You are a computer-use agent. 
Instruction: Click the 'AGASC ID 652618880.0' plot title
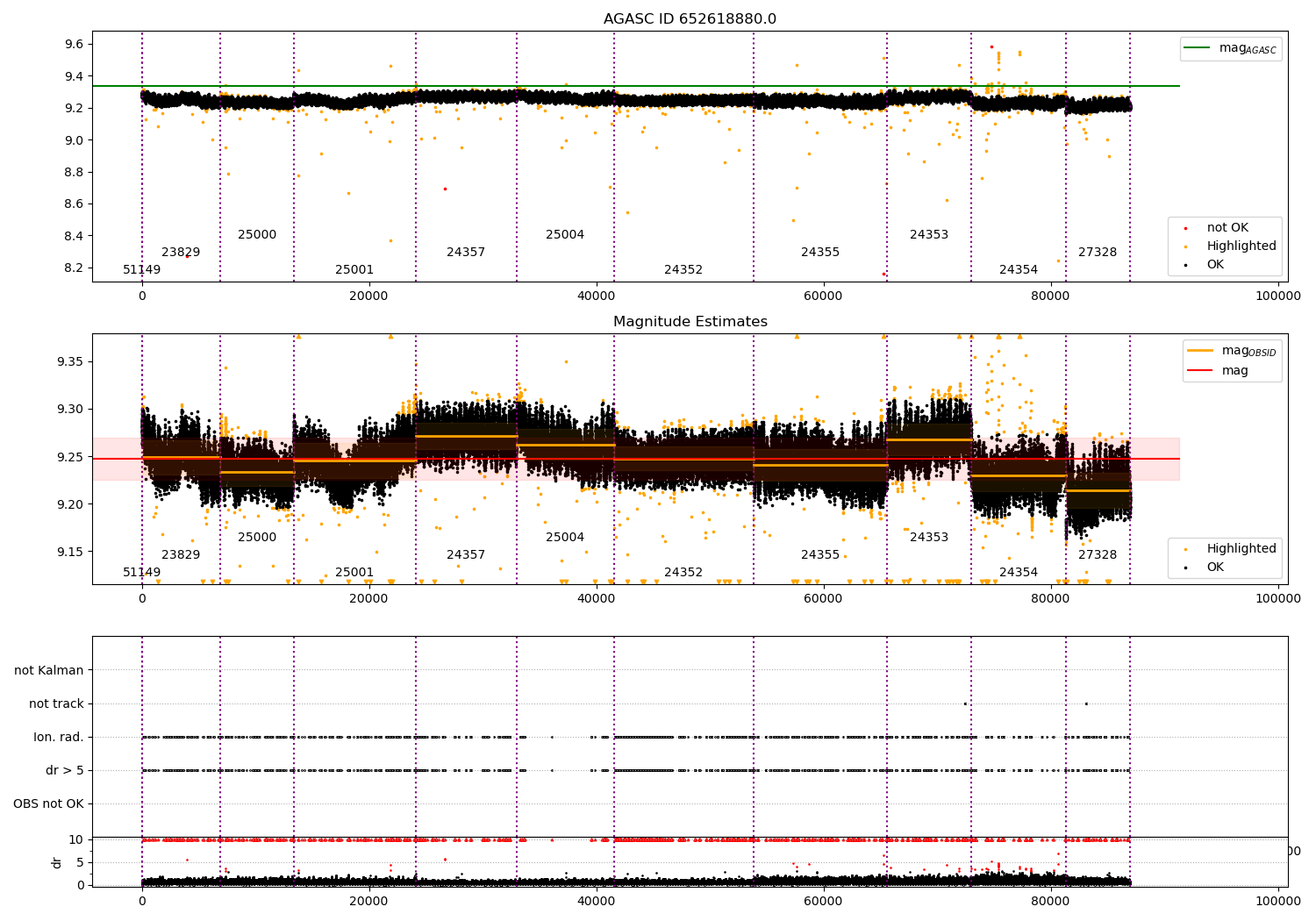click(690, 19)
